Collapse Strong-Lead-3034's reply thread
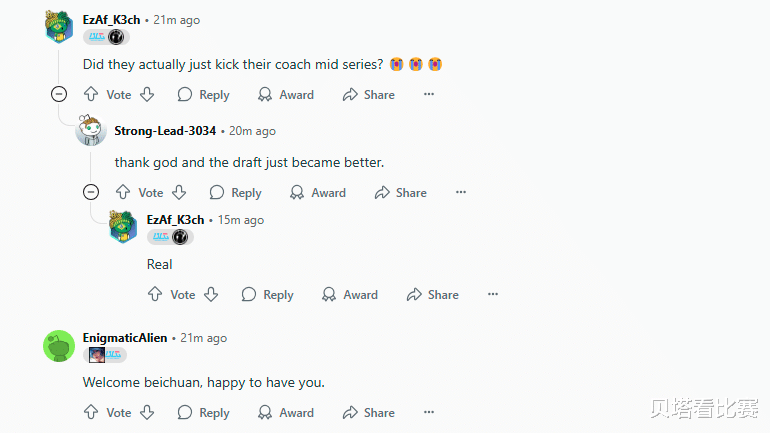This screenshot has width=770, height=433. [91, 193]
